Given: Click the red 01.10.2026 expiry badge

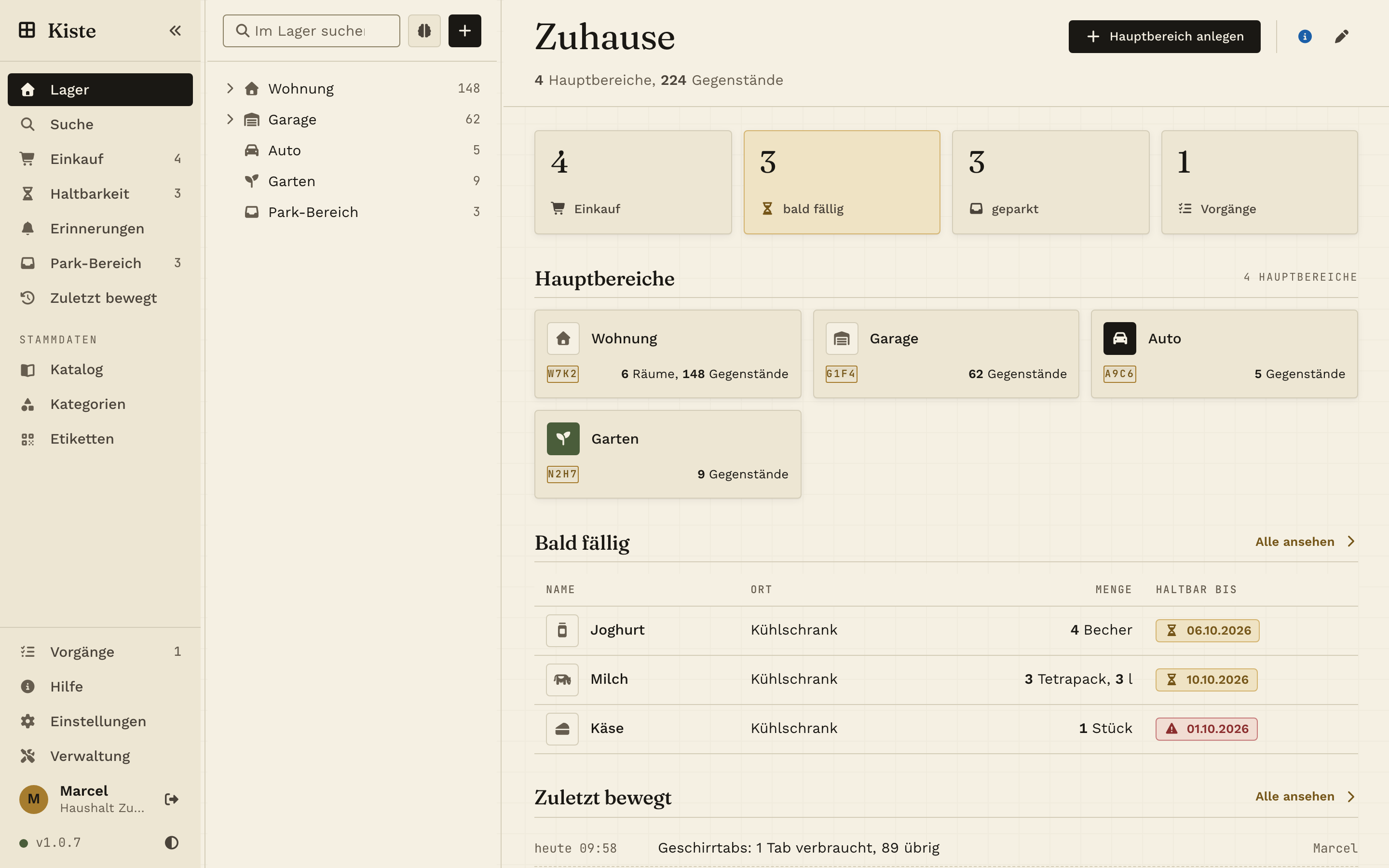Looking at the screenshot, I should 1207,729.
